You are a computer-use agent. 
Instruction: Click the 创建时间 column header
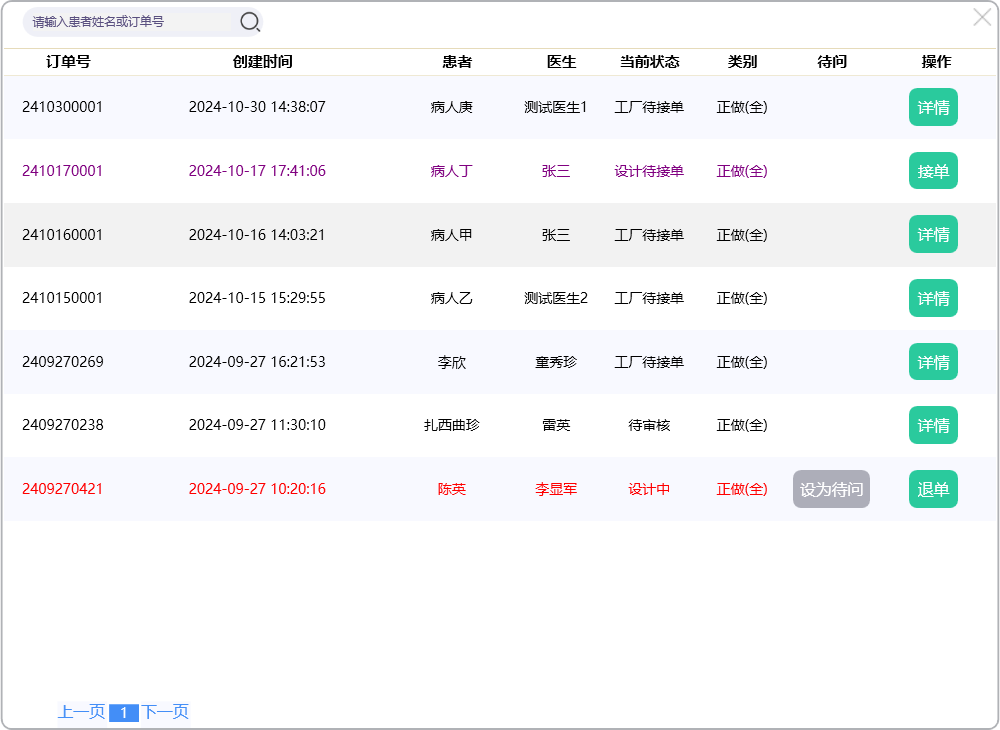(262, 62)
